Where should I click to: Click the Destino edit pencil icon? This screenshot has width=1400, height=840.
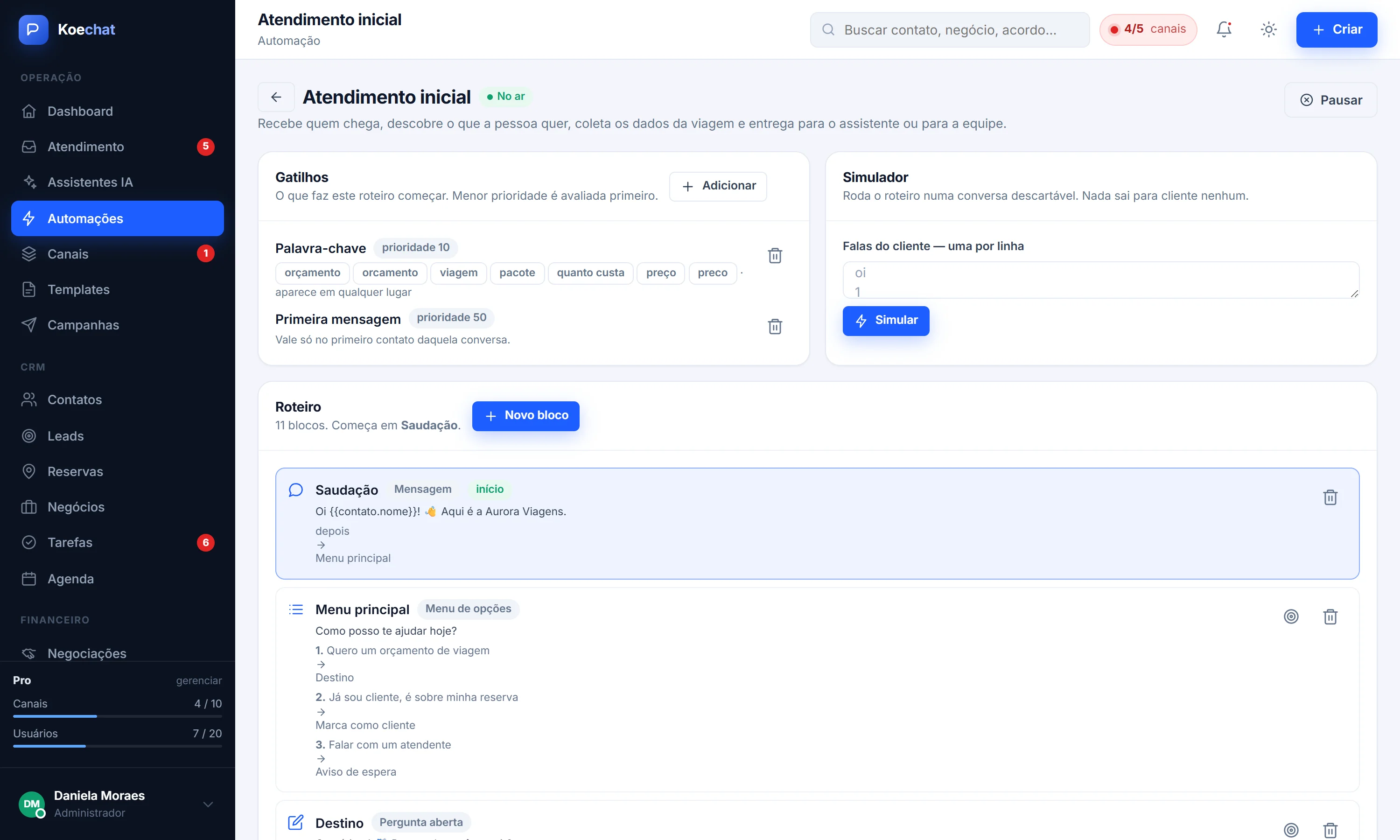point(296,822)
